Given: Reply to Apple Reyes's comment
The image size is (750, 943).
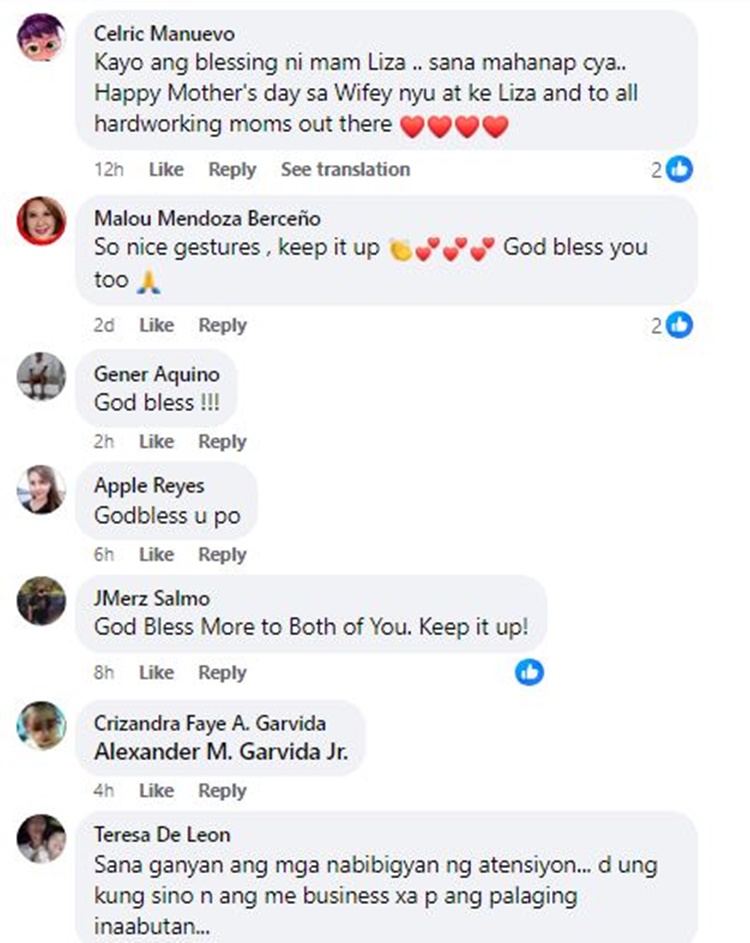Looking at the screenshot, I should click(222, 554).
